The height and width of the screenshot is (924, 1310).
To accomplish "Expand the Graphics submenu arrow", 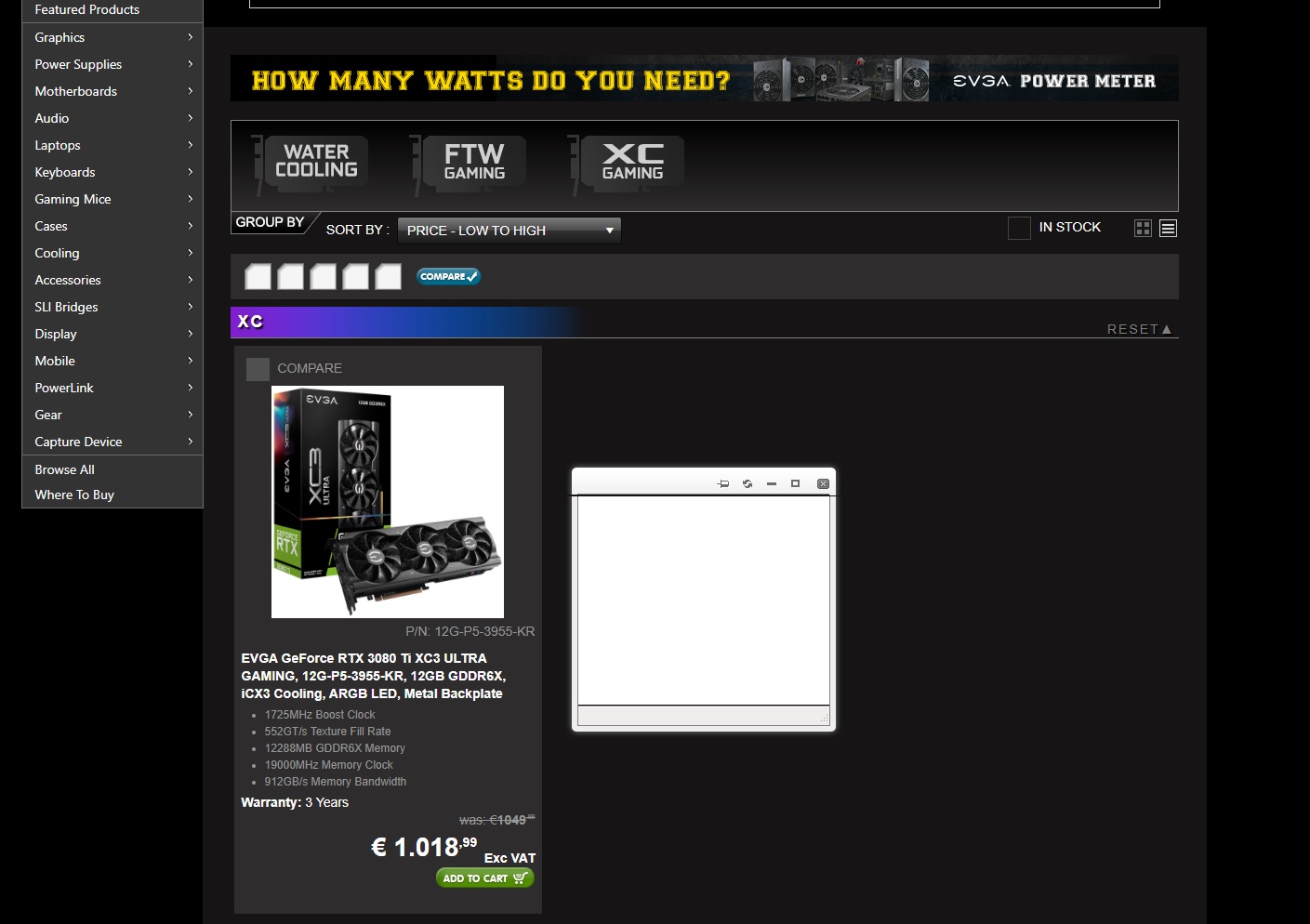I will point(190,37).
